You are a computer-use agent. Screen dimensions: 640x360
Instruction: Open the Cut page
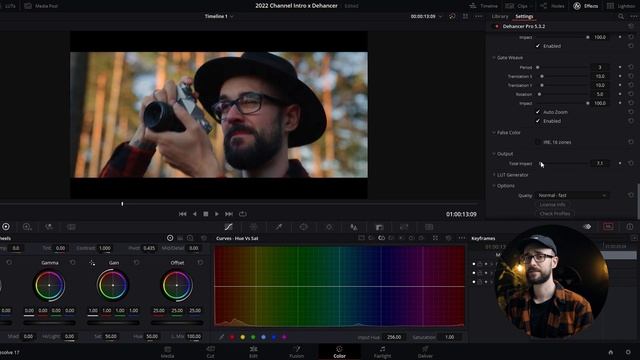[210, 352]
